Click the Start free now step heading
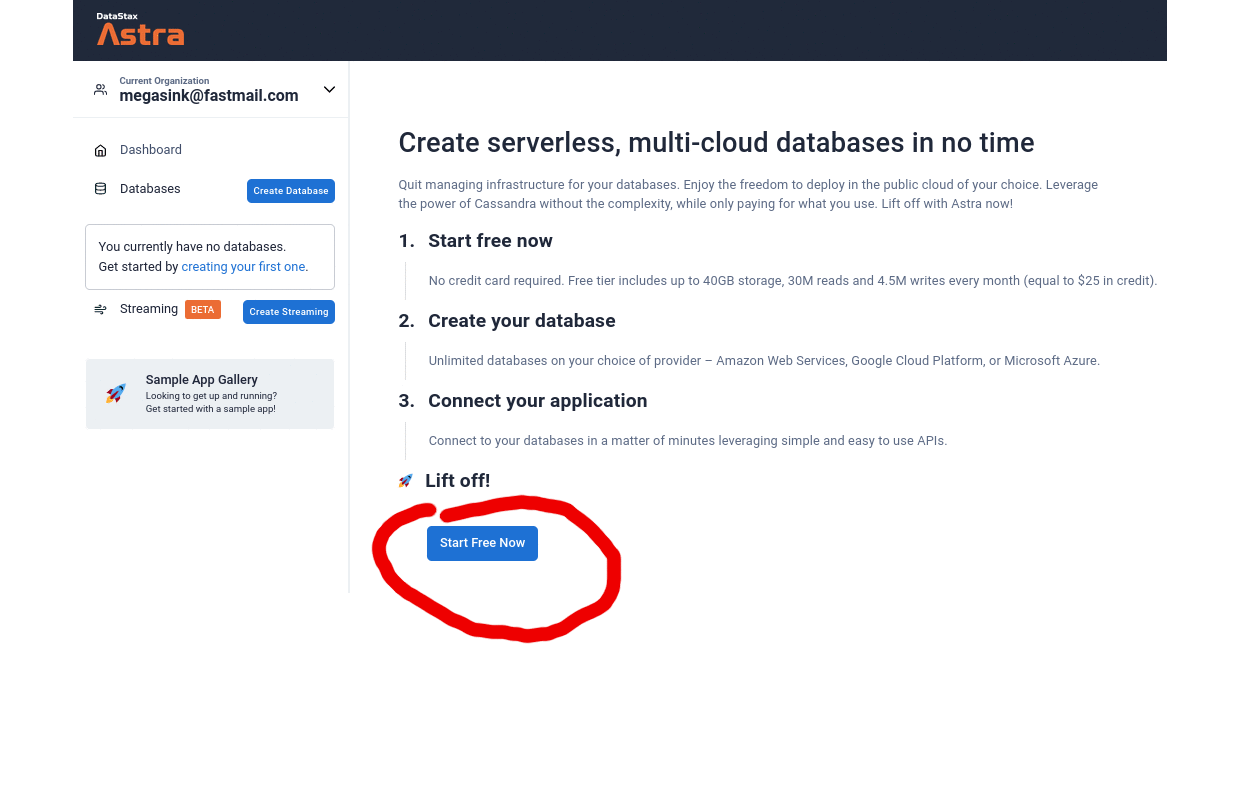 point(490,241)
